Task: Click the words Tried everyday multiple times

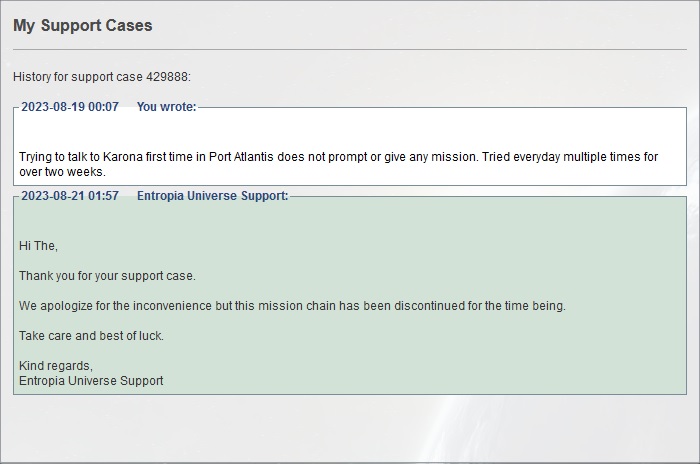Action: (x=555, y=157)
